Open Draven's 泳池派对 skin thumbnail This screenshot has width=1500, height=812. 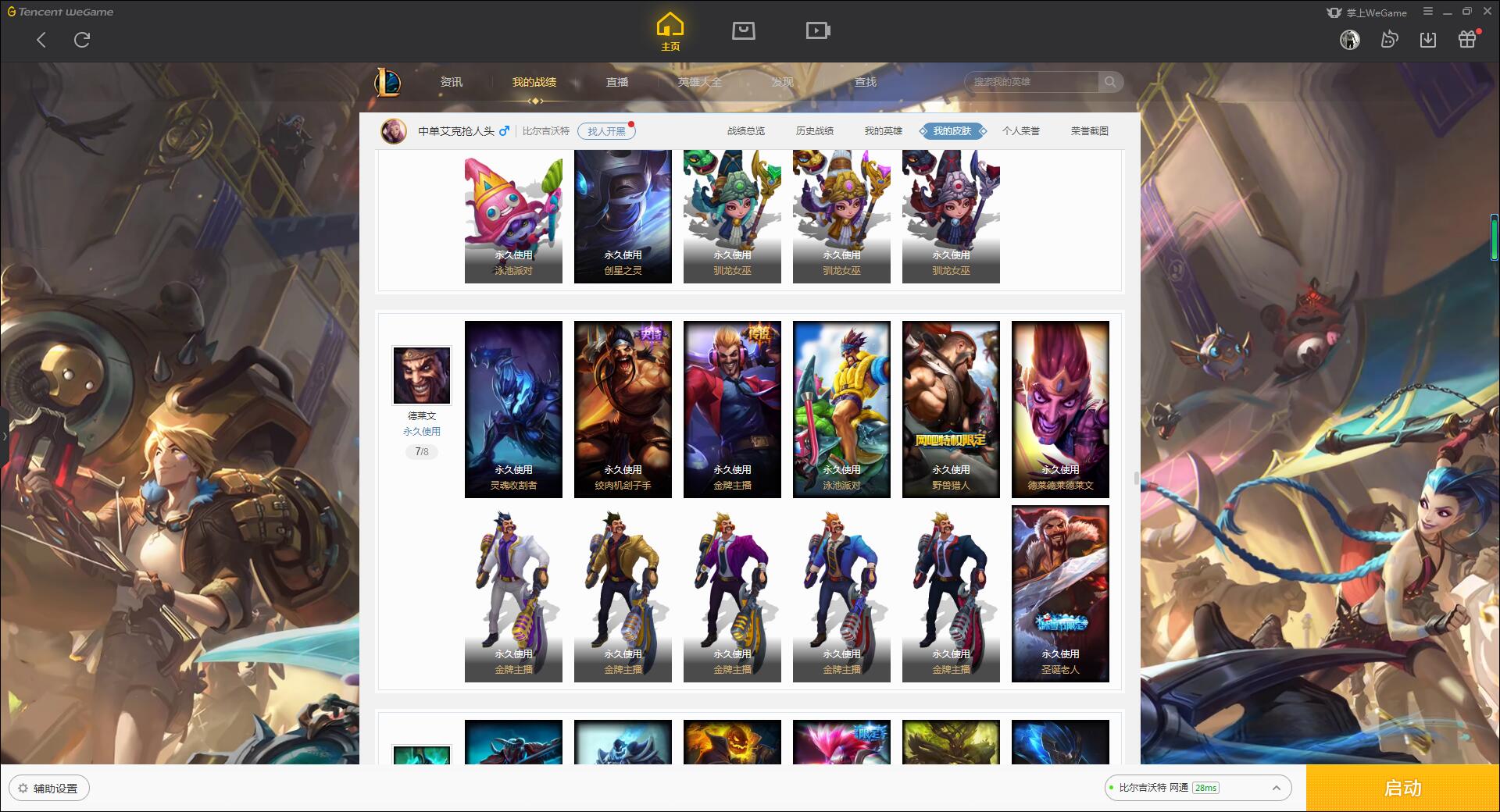(841, 409)
